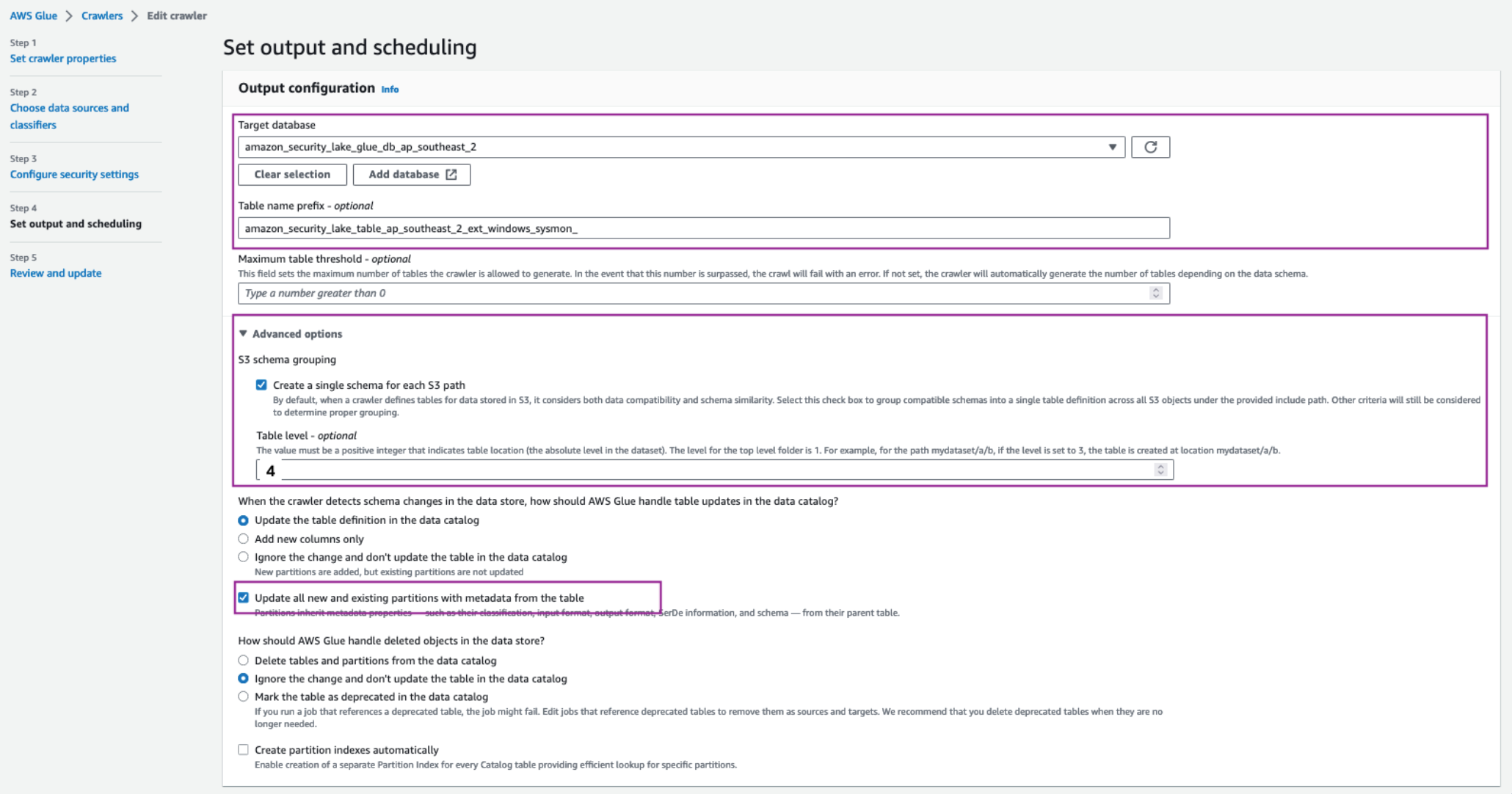Viewport: 1512px width, 794px height.
Task: Open the Info link beside Output configuration
Action: pyautogui.click(x=390, y=90)
